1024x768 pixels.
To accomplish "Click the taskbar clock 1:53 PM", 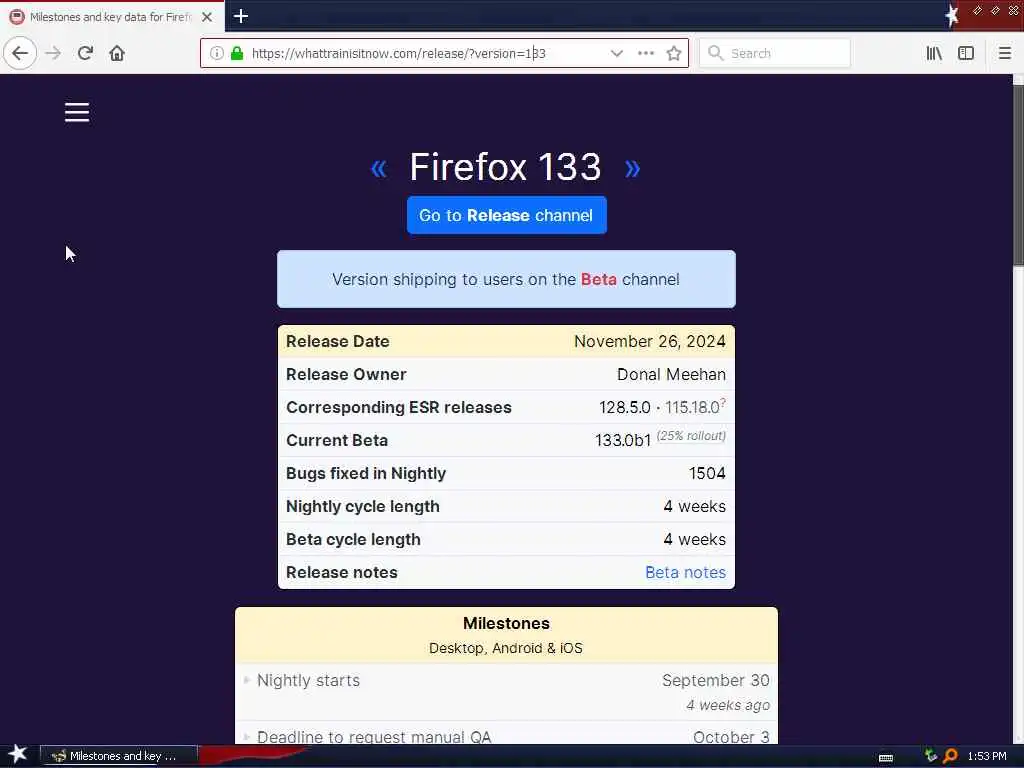I will pos(987,756).
